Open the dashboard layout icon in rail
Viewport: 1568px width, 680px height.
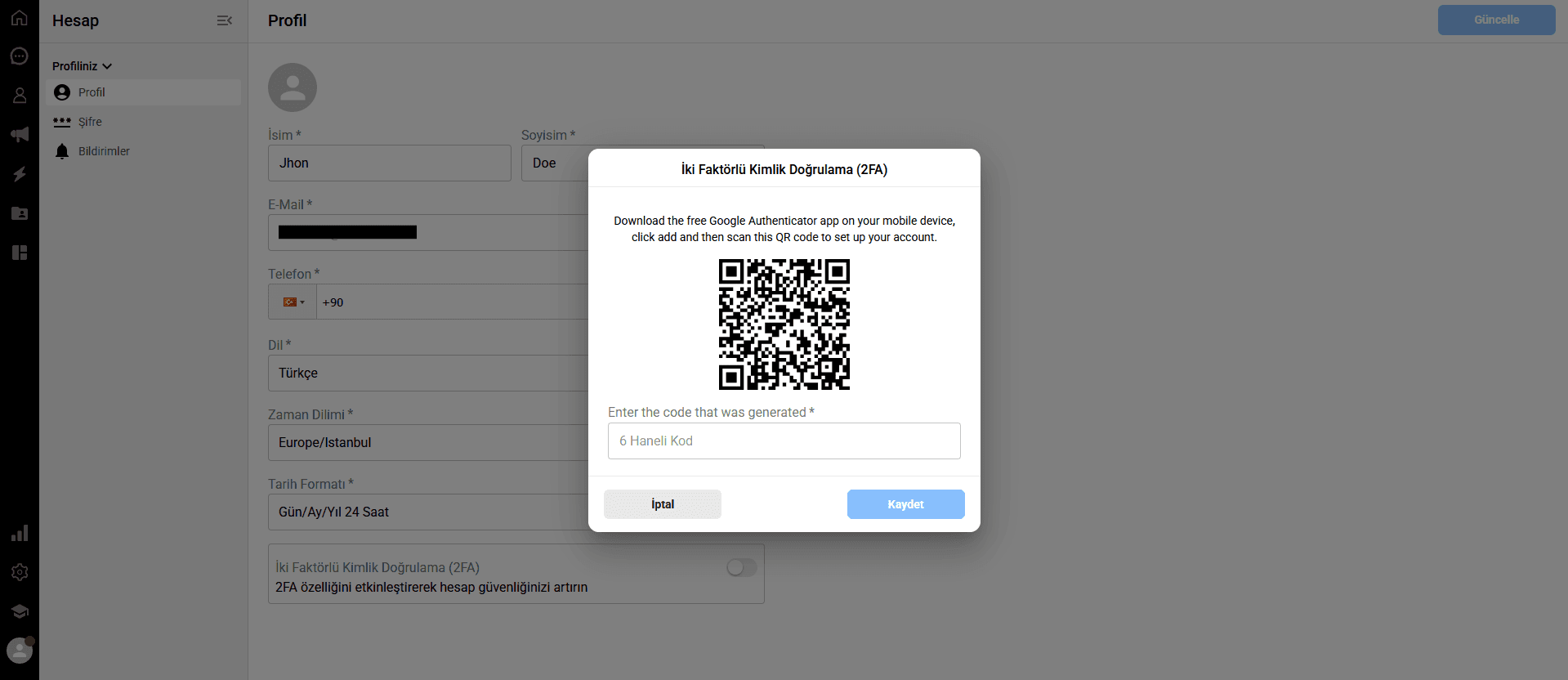pos(20,253)
